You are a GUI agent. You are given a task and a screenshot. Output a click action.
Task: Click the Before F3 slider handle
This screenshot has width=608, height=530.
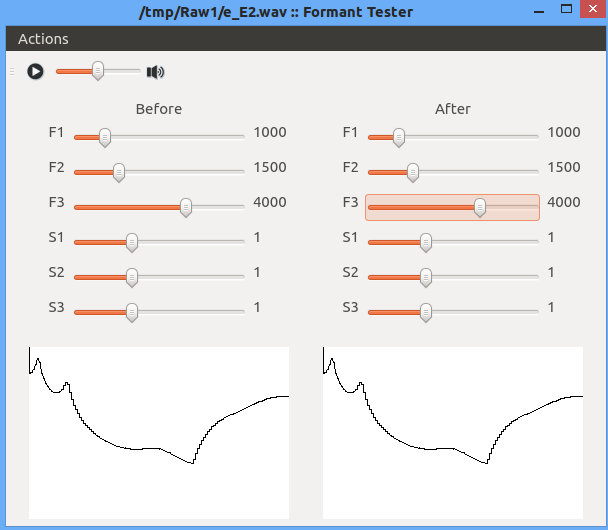pos(186,207)
